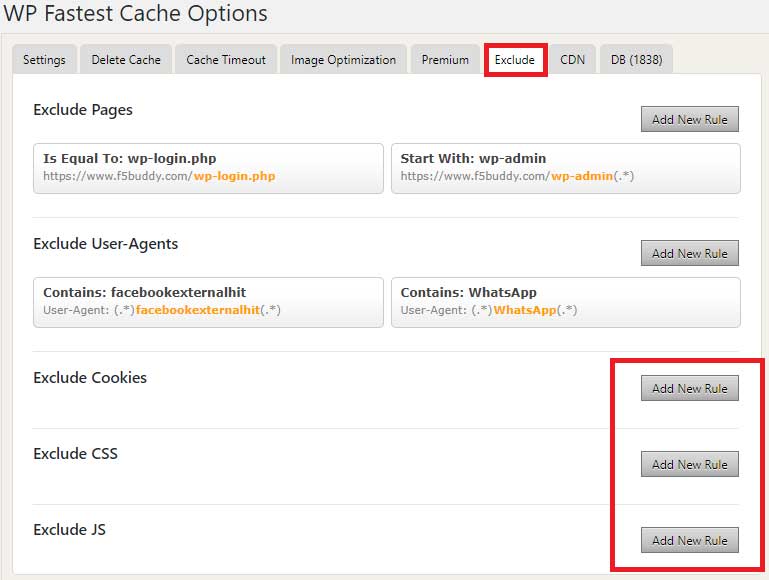
Task: Open the Premium tab
Action: [x=445, y=59]
